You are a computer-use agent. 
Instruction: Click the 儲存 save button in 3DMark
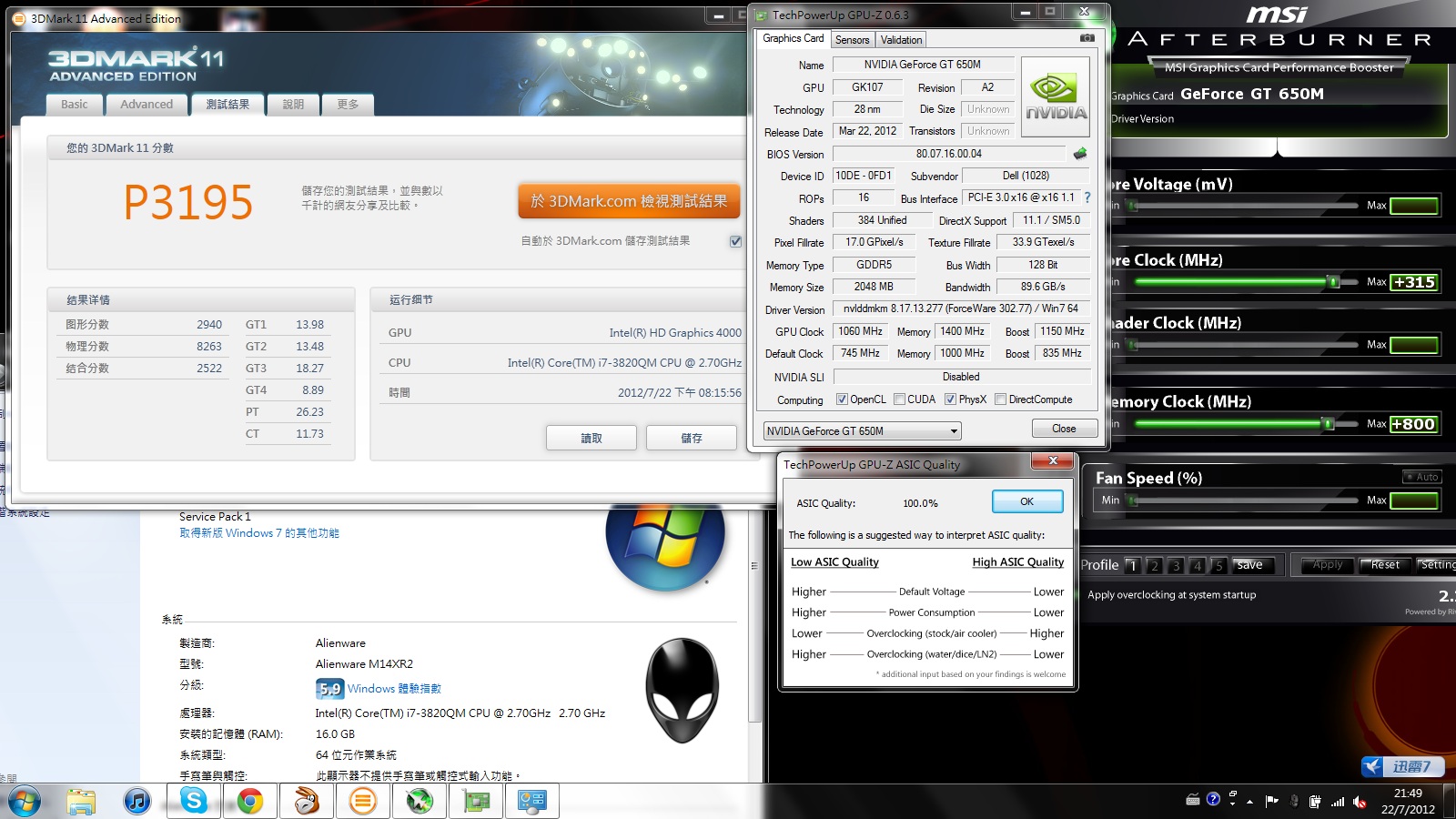coord(692,438)
